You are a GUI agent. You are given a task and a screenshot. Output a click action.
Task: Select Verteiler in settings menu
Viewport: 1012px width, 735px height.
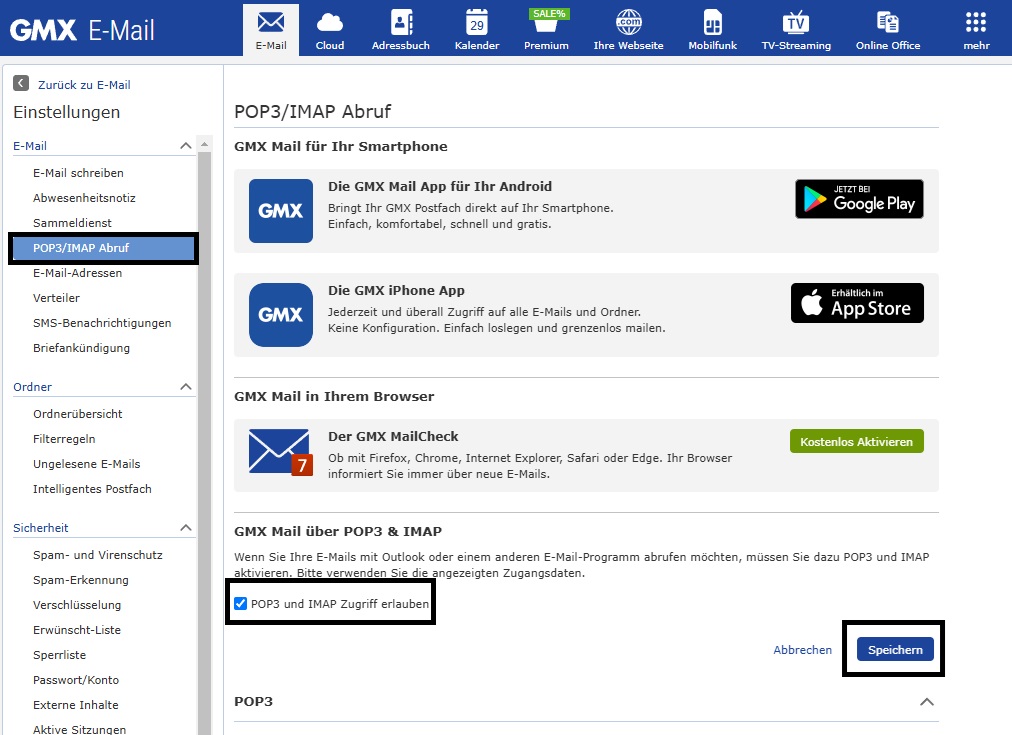[56, 298]
